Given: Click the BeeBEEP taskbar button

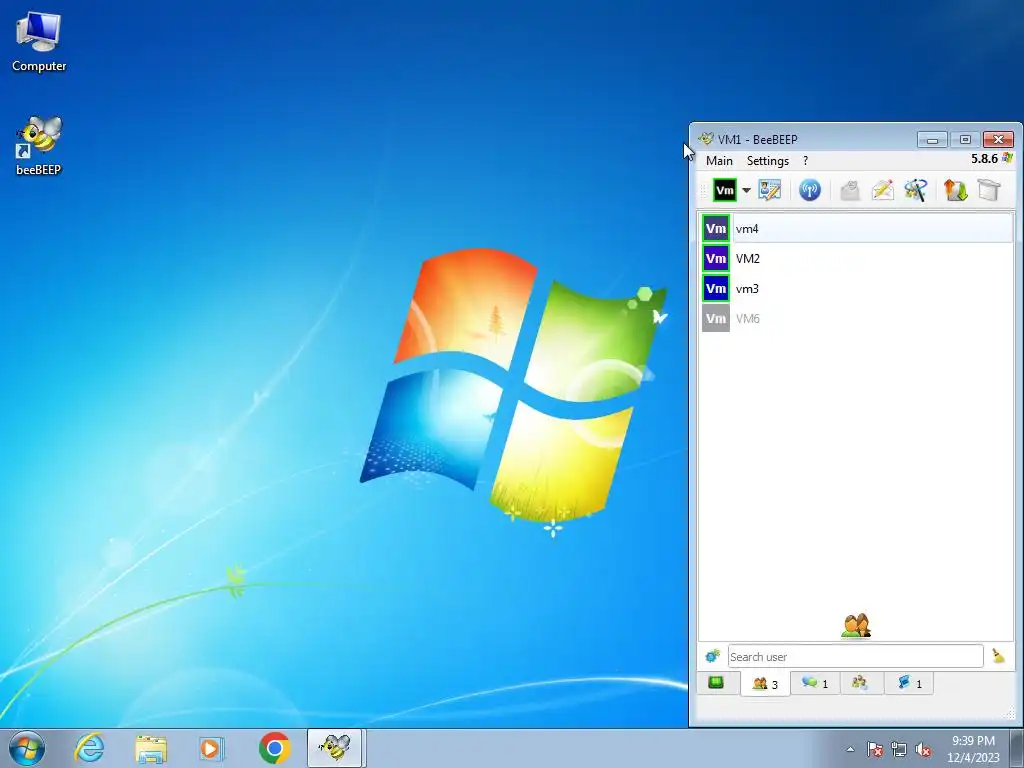Looking at the screenshot, I should (x=334, y=748).
